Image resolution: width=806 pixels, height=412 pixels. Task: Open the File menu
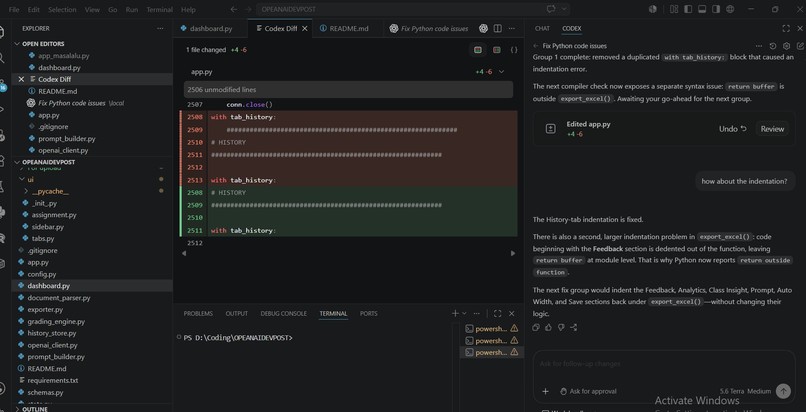point(14,9)
